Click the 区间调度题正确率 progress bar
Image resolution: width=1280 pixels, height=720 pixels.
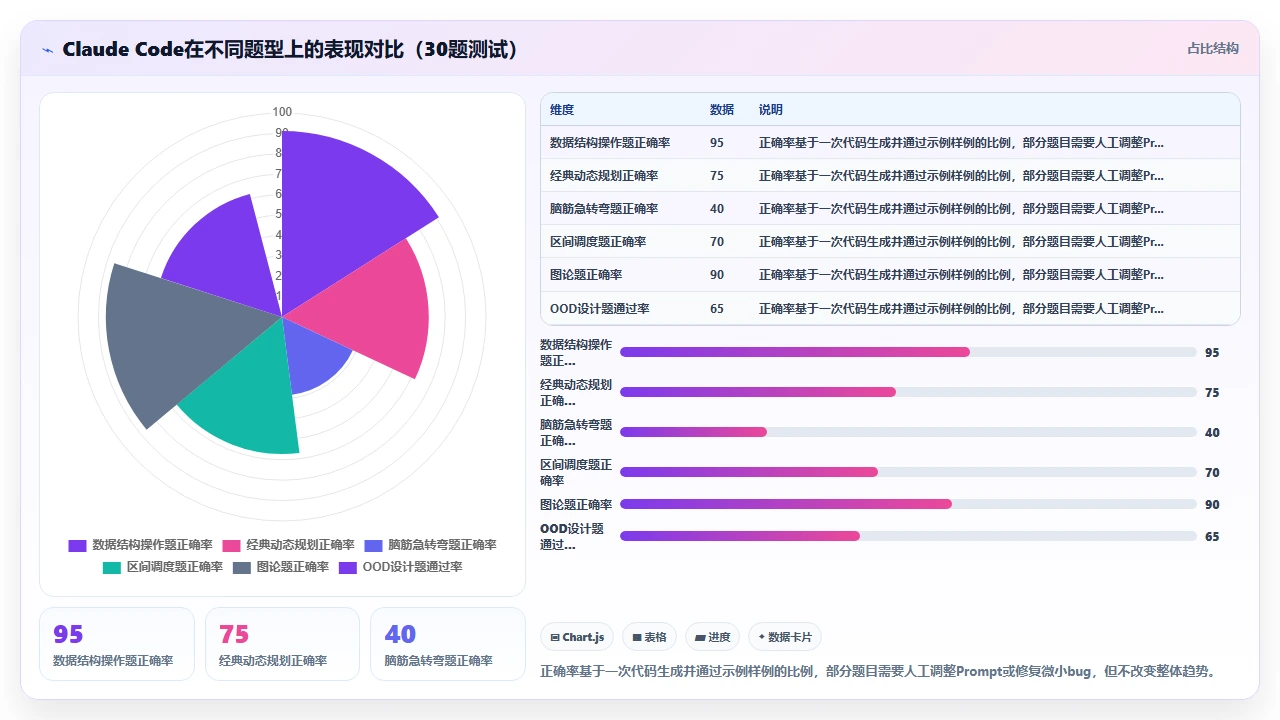(908, 472)
